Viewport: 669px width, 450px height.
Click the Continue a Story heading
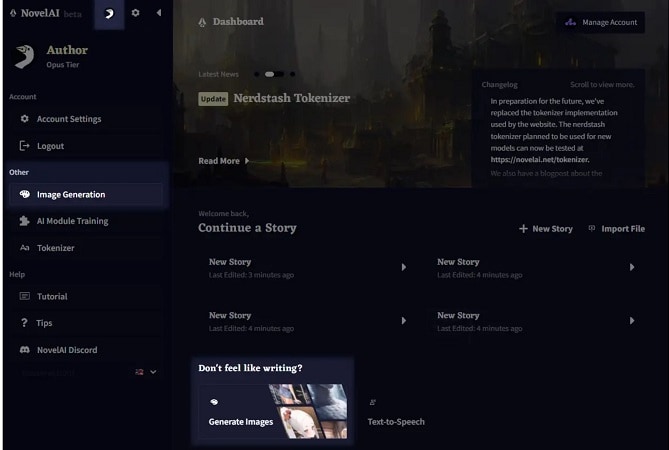point(247,228)
